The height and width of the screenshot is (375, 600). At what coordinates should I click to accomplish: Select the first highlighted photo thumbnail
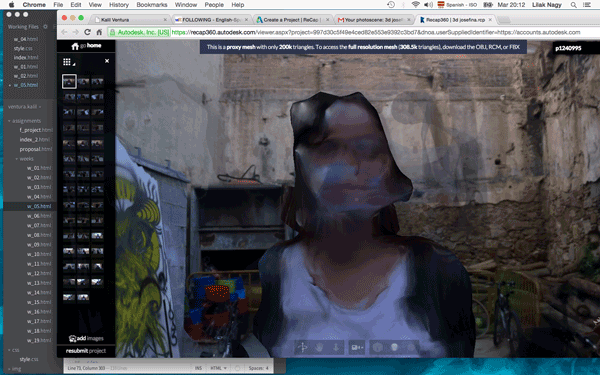[x=69, y=82]
